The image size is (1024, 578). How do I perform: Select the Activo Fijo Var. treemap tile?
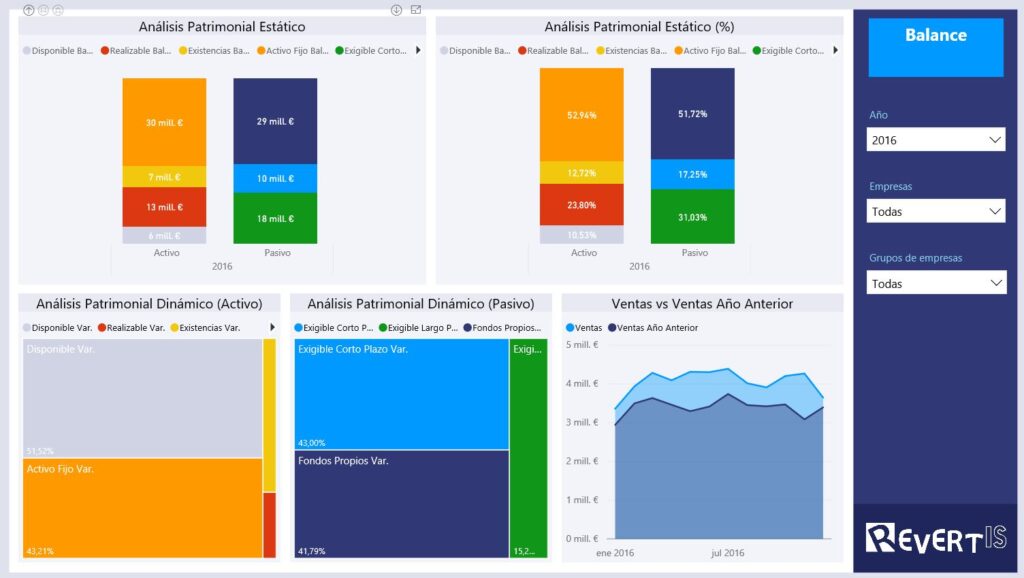(142, 508)
